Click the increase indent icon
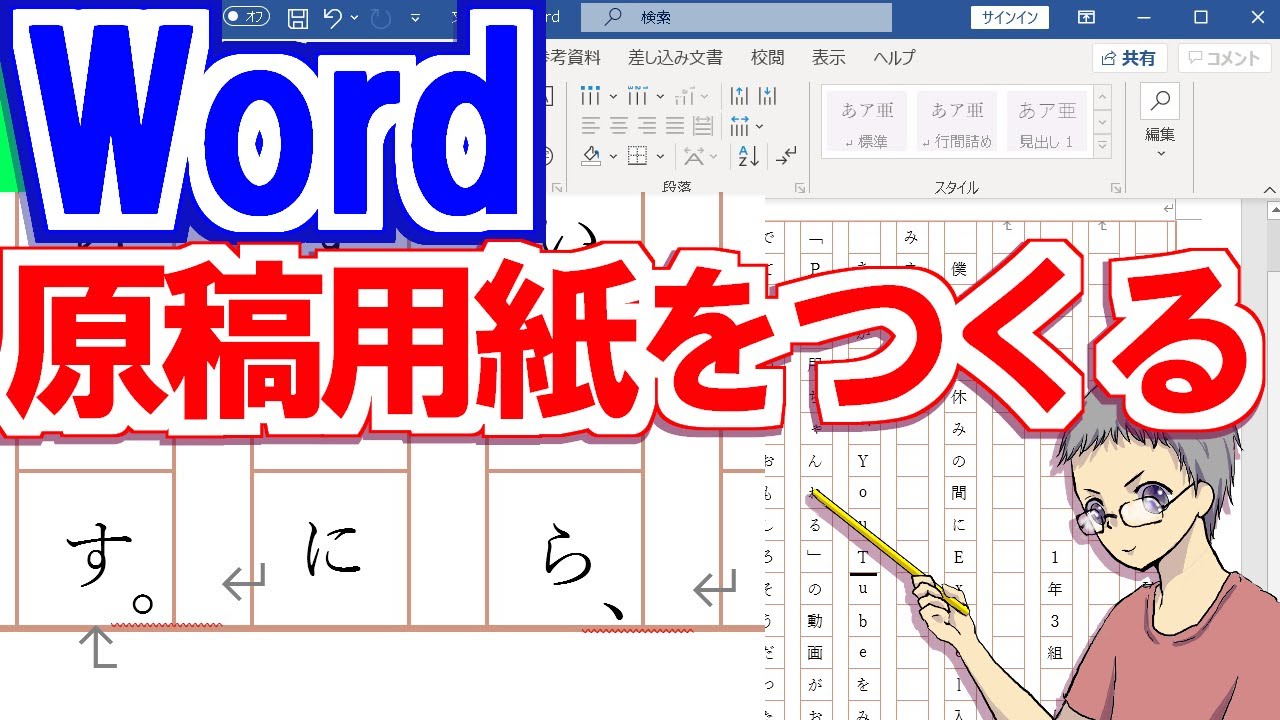 [768, 97]
